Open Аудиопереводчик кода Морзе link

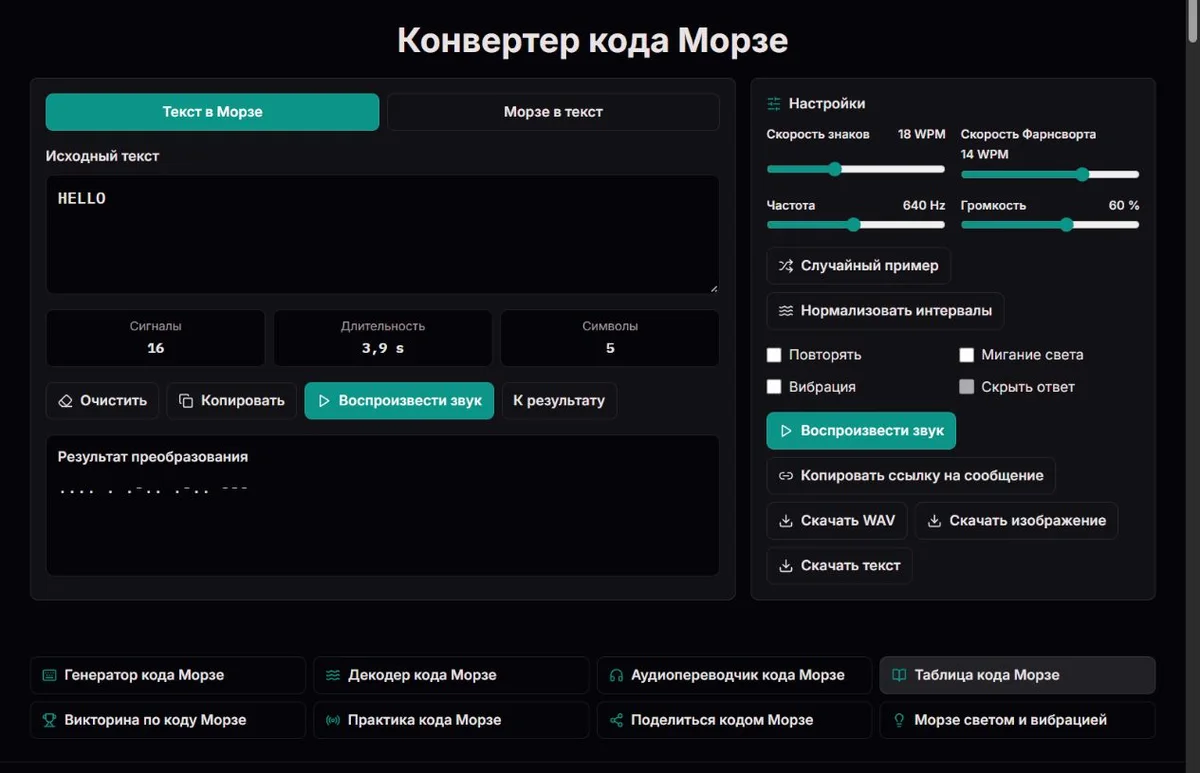(x=734, y=675)
